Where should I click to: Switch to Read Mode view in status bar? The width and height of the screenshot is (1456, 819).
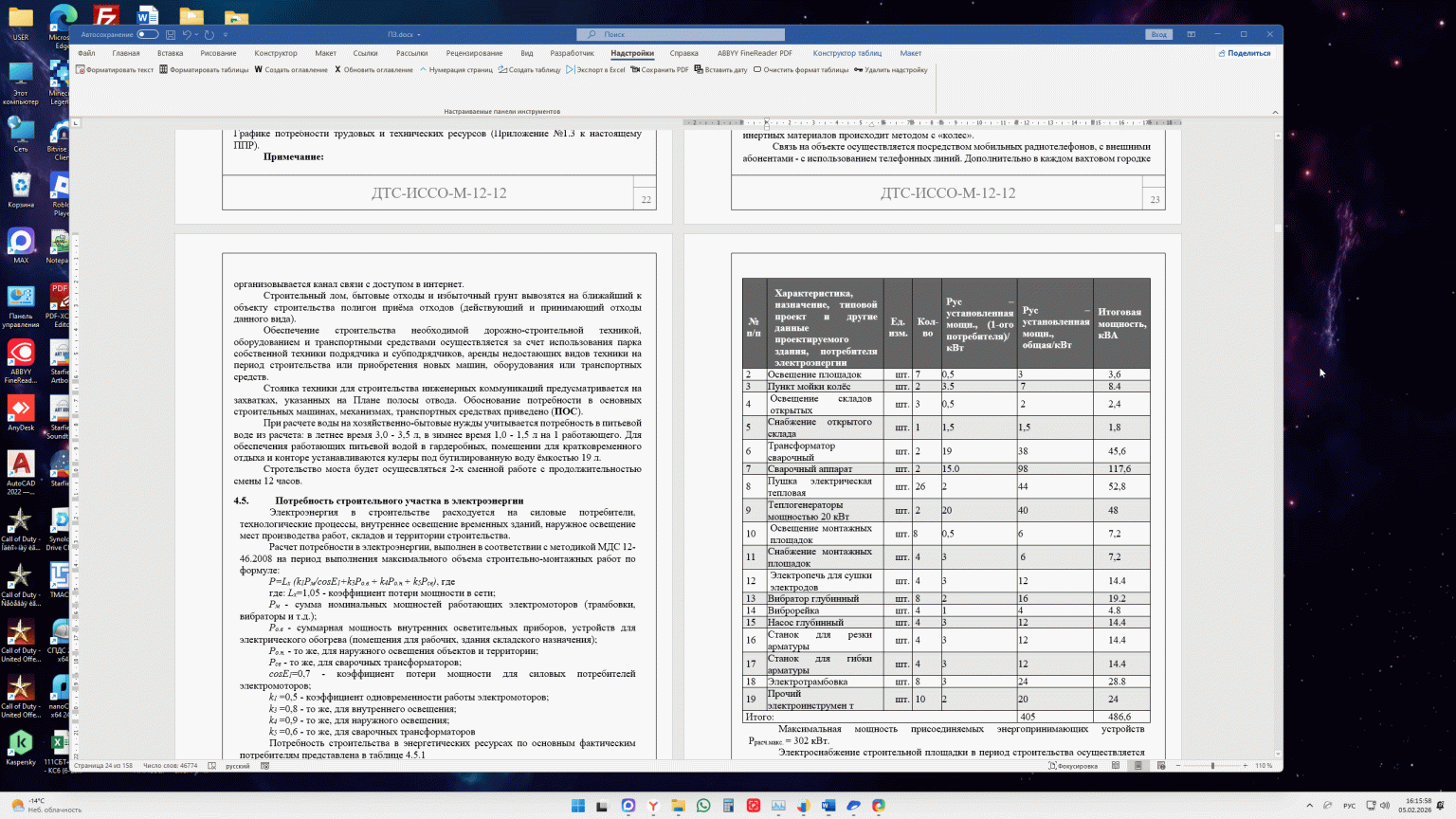(x=1116, y=766)
